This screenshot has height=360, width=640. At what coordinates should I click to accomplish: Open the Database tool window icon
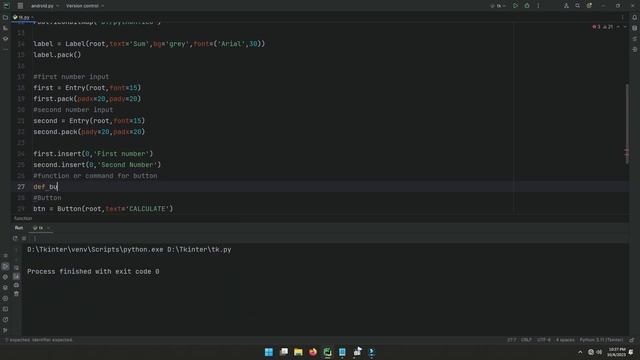tap(635, 28)
